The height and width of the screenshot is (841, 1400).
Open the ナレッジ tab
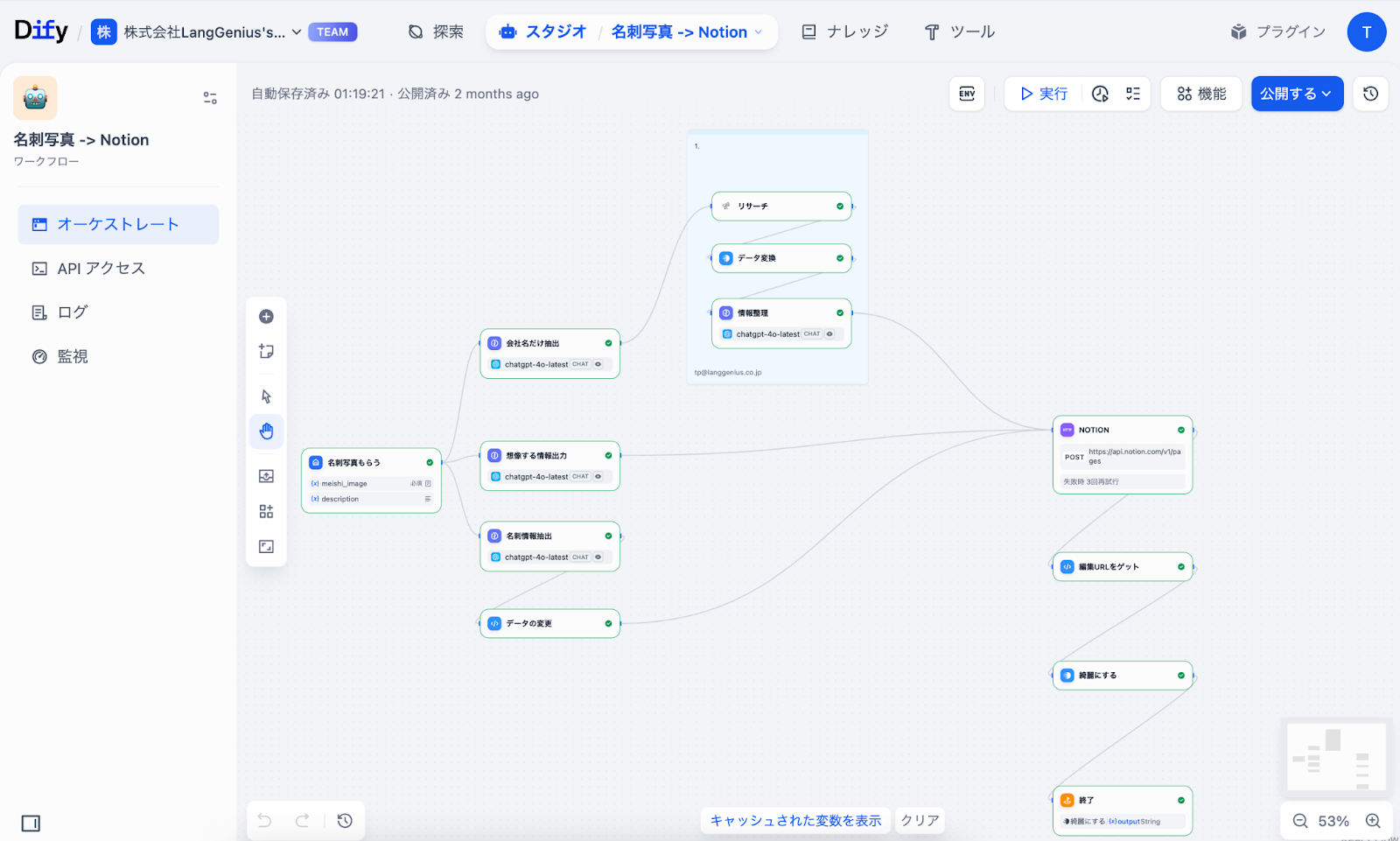pos(845,32)
